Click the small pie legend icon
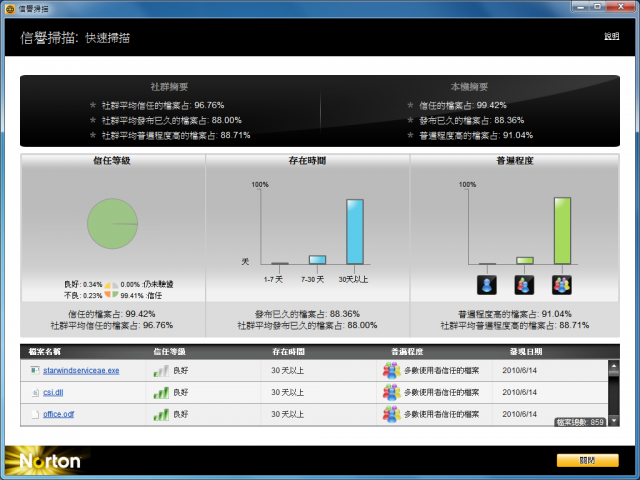 tap(111, 290)
